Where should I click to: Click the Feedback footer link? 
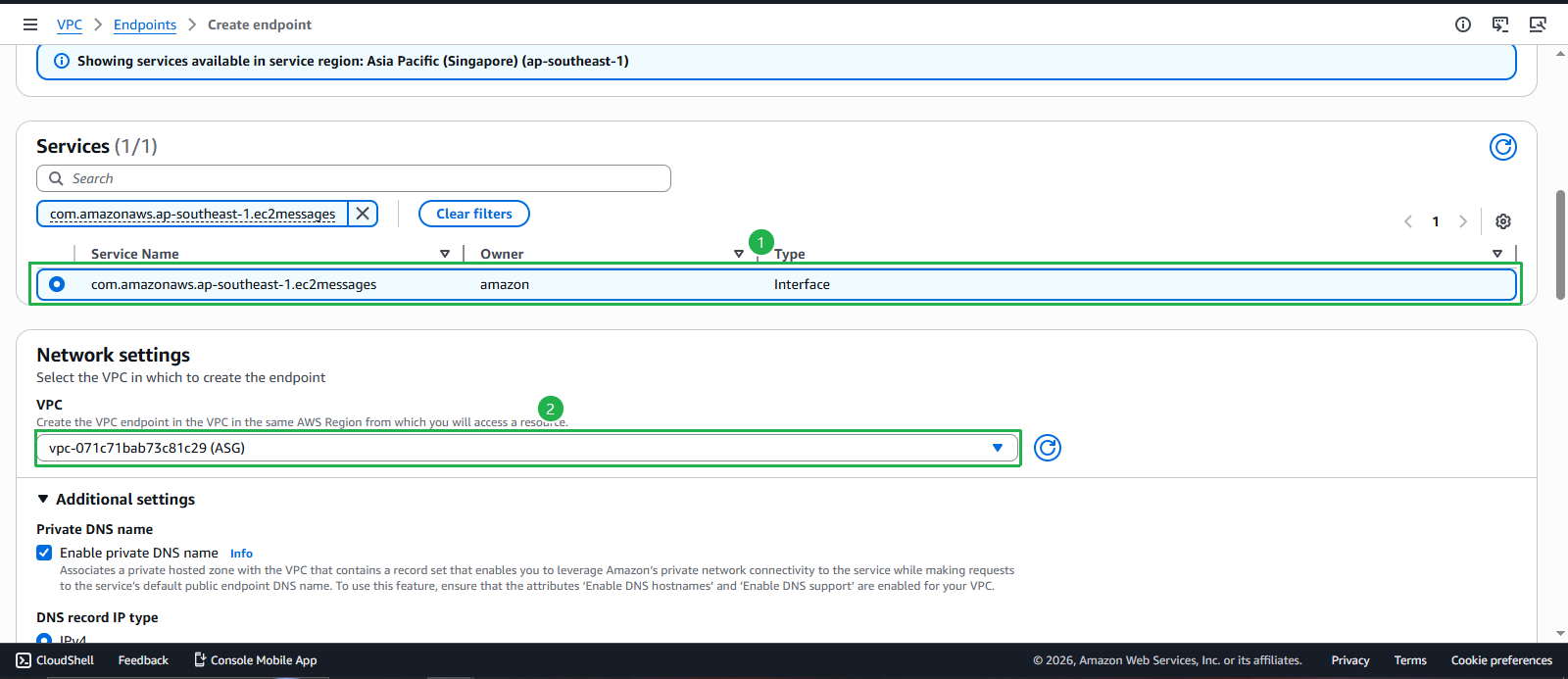click(143, 660)
